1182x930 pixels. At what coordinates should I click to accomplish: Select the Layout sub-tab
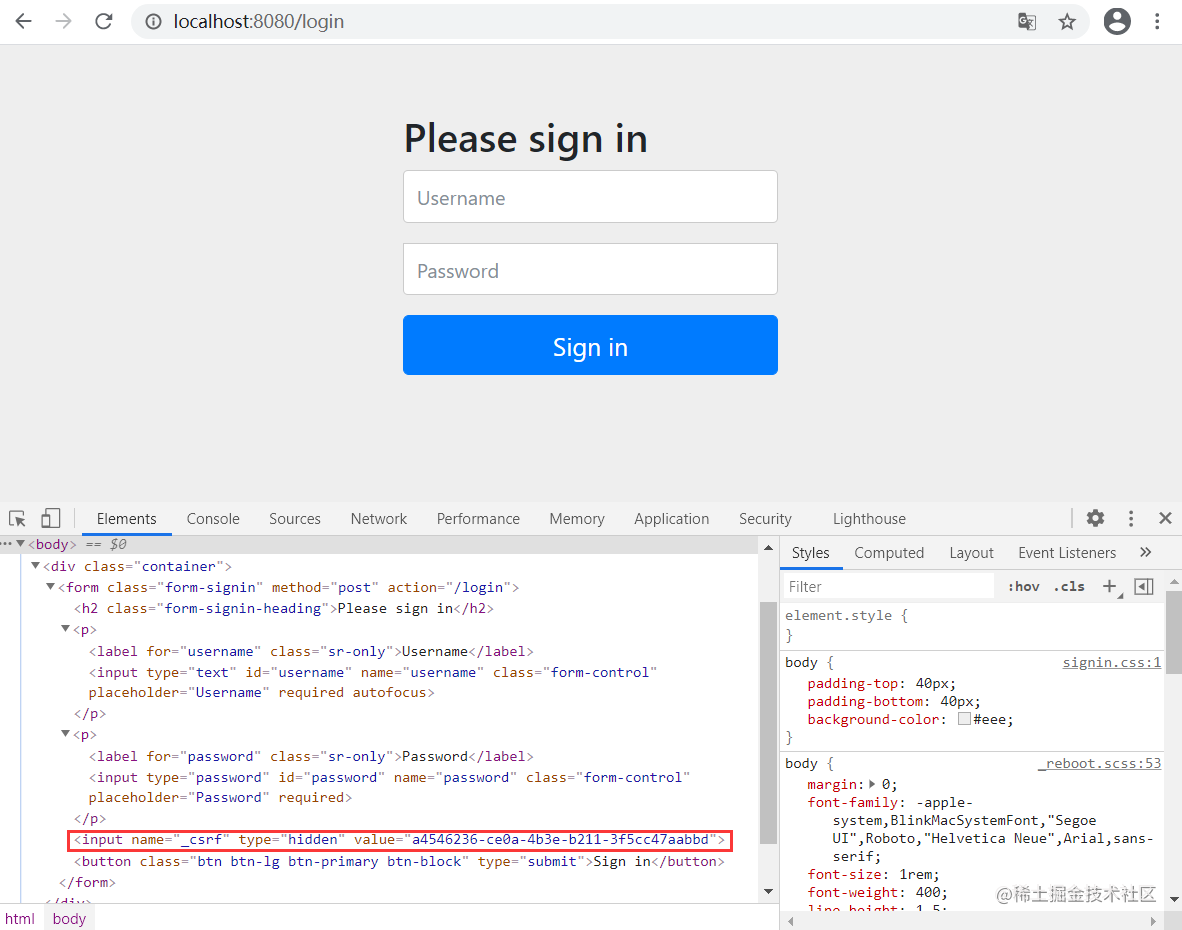click(971, 552)
